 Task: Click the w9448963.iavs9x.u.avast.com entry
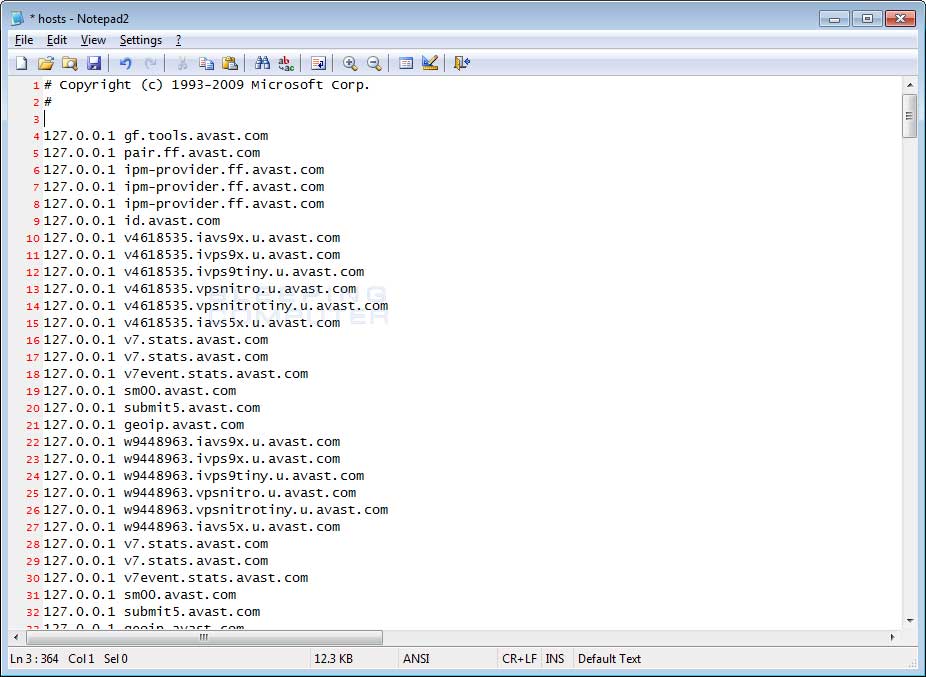click(x=232, y=442)
